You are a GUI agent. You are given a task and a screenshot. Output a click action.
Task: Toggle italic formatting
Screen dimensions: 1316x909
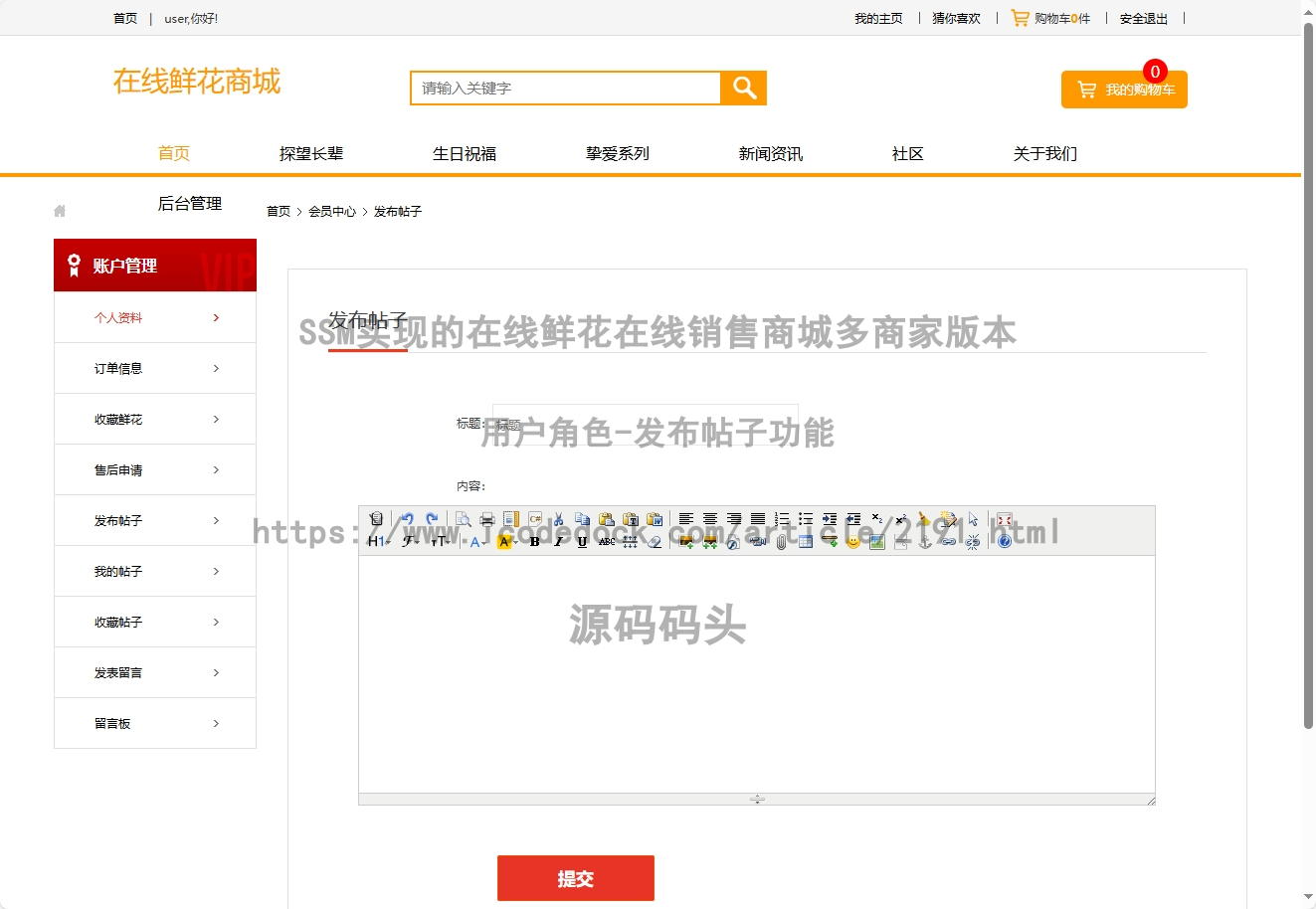pyautogui.click(x=559, y=542)
